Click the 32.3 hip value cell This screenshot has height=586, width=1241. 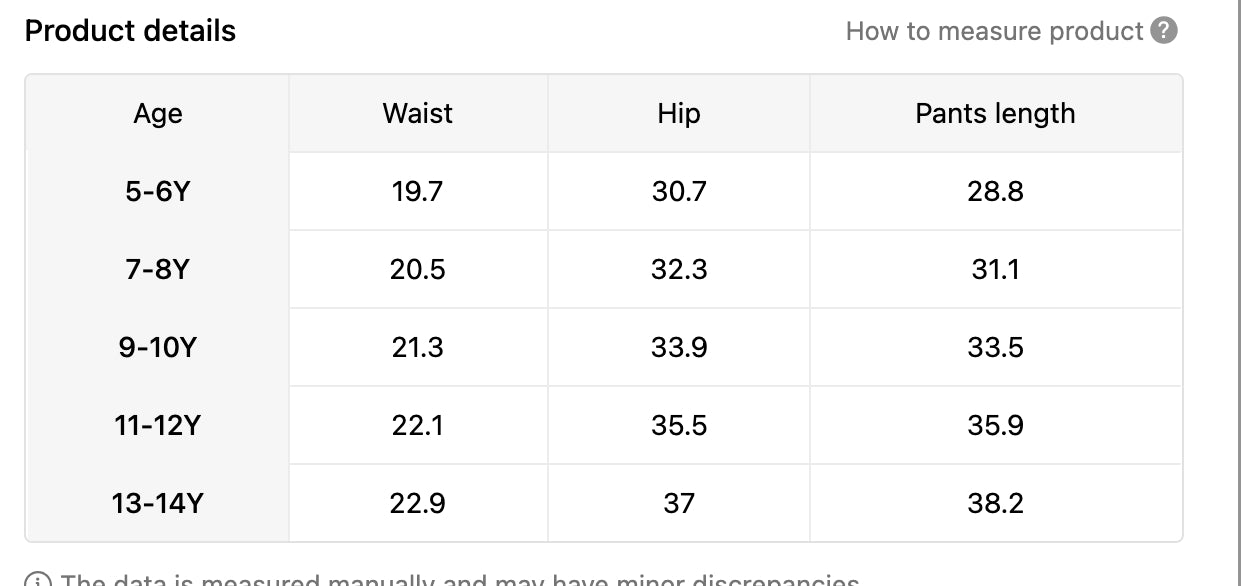(679, 269)
